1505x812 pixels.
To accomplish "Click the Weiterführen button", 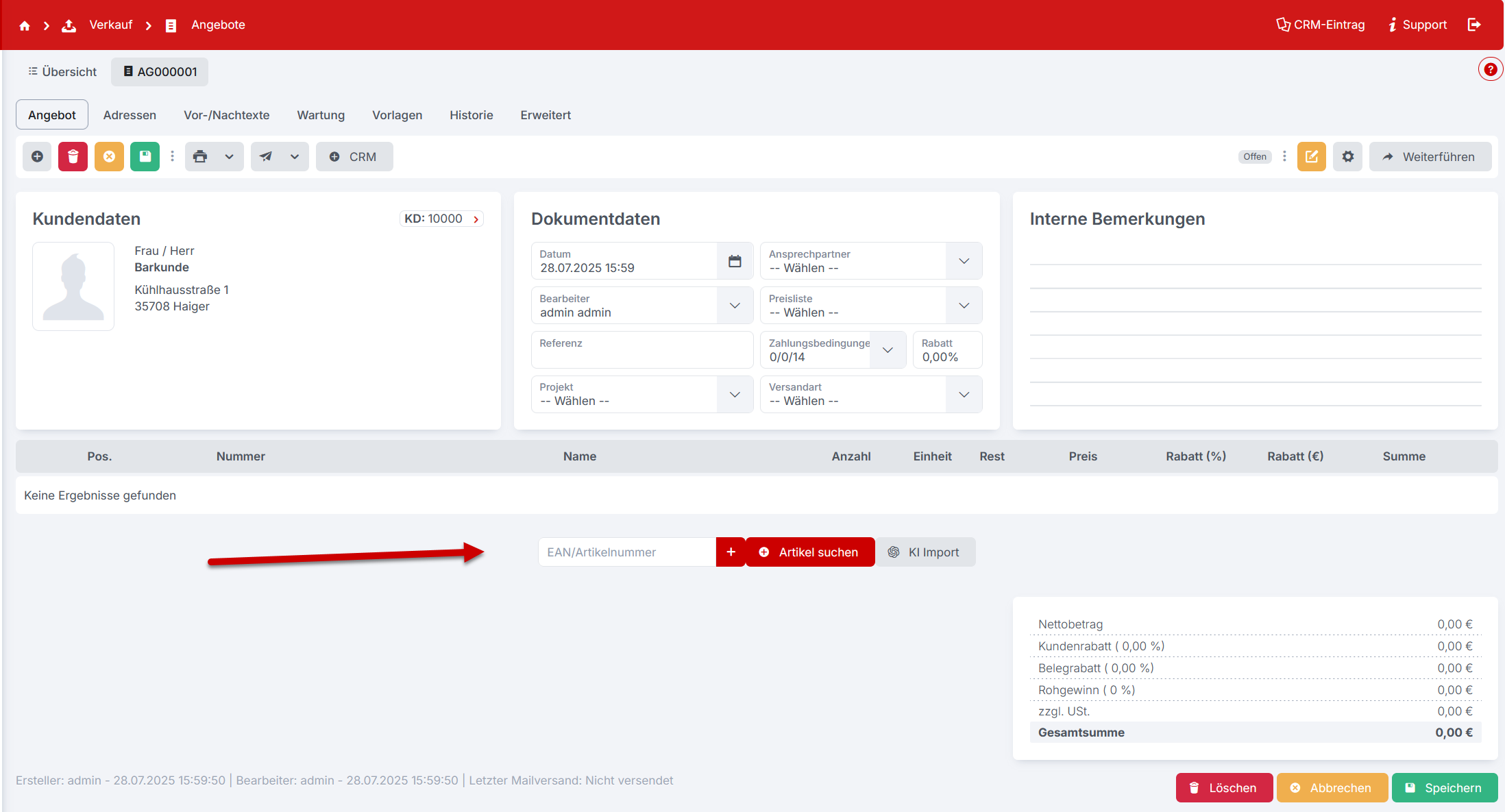I will tap(1430, 157).
